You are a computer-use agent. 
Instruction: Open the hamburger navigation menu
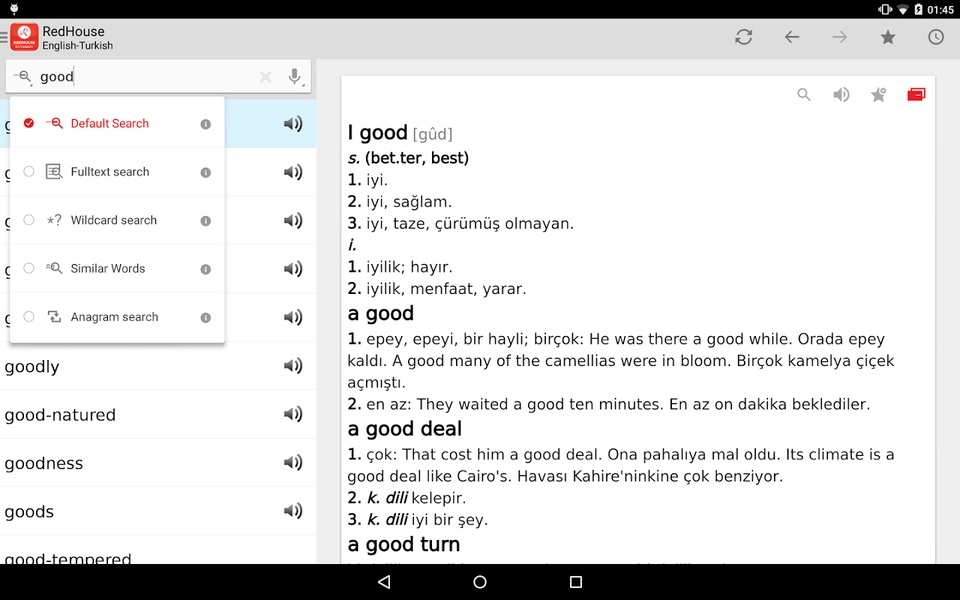4,37
